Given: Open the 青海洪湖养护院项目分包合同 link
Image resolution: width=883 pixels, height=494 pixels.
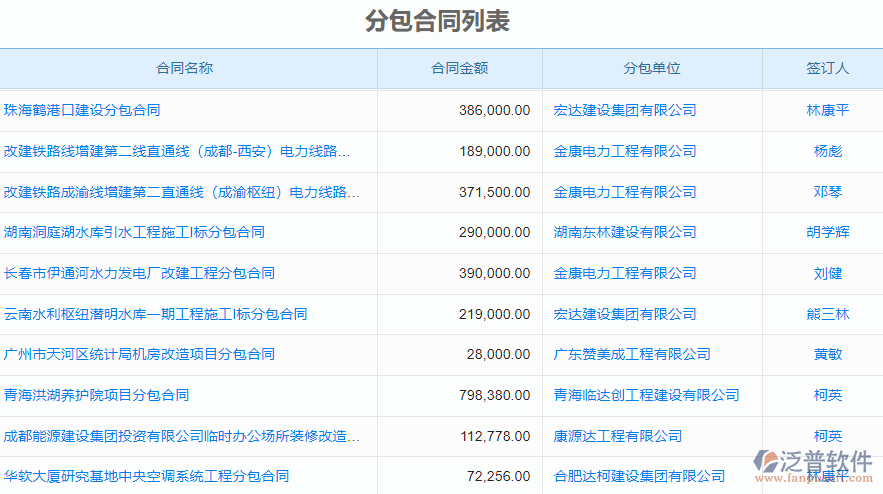Looking at the screenshot, I should [96, 395].
